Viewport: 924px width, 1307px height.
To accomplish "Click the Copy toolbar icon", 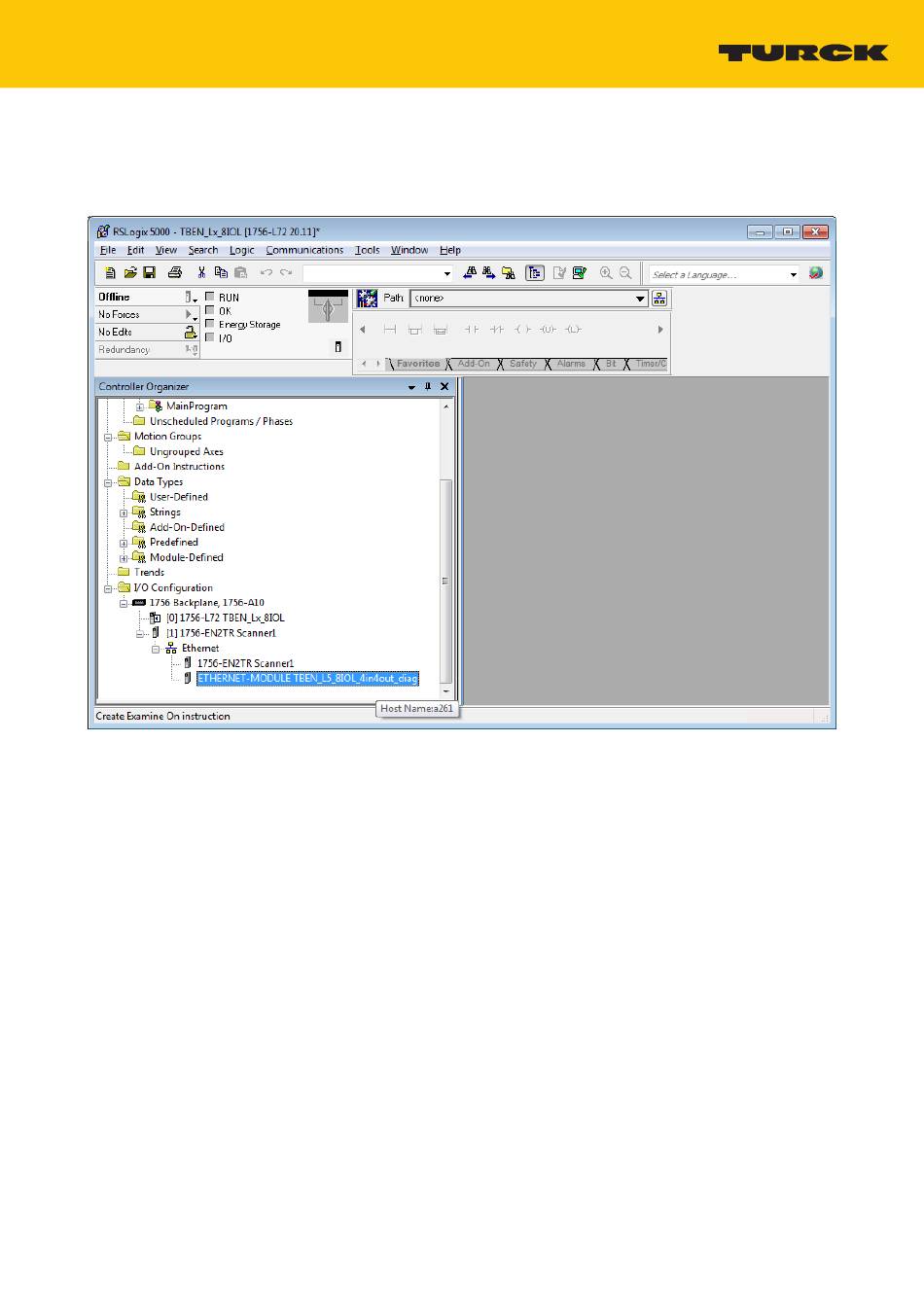I will pos(221,273).
